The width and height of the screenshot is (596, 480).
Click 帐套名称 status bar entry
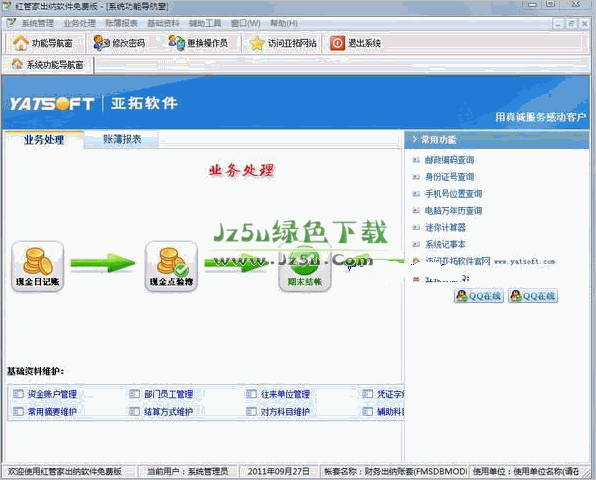(395, 472)
